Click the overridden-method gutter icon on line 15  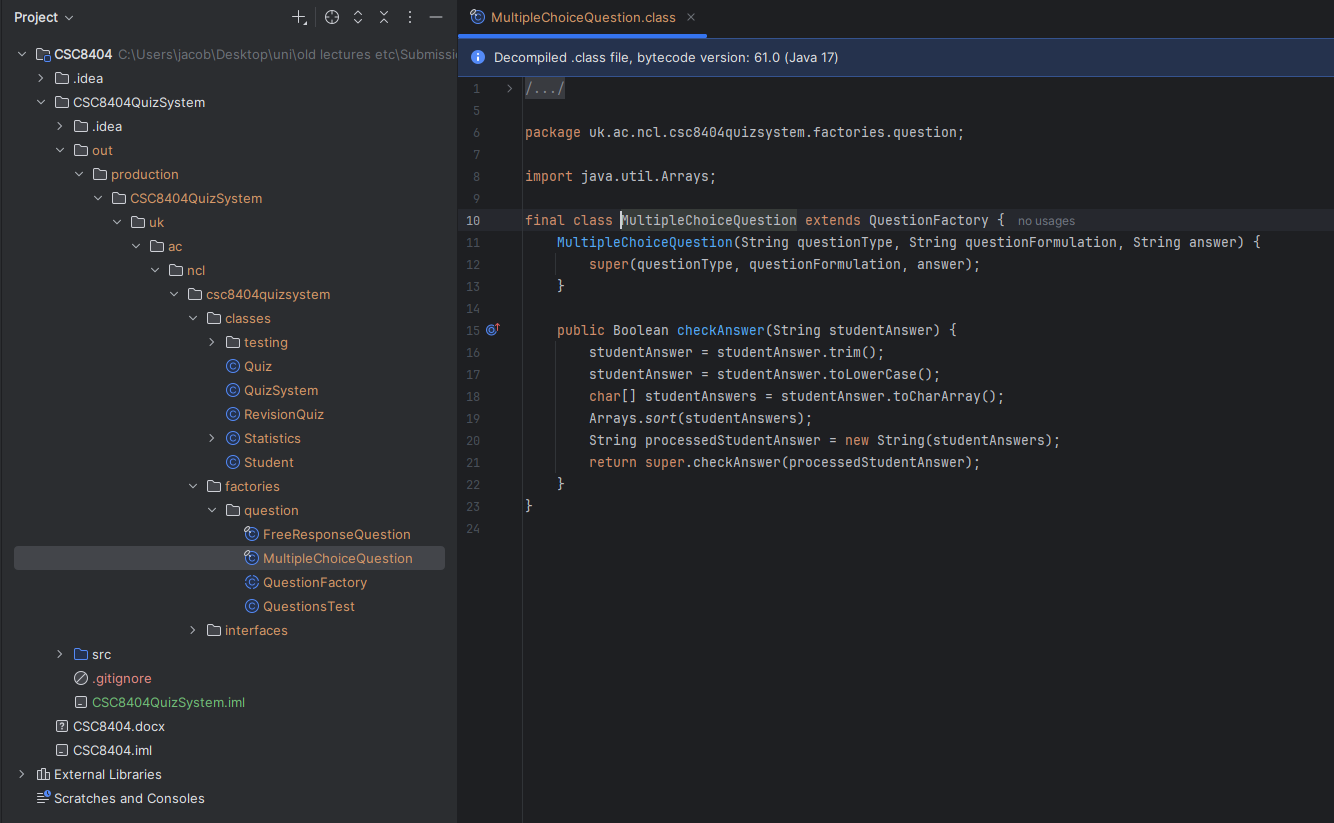coord(490,329)
